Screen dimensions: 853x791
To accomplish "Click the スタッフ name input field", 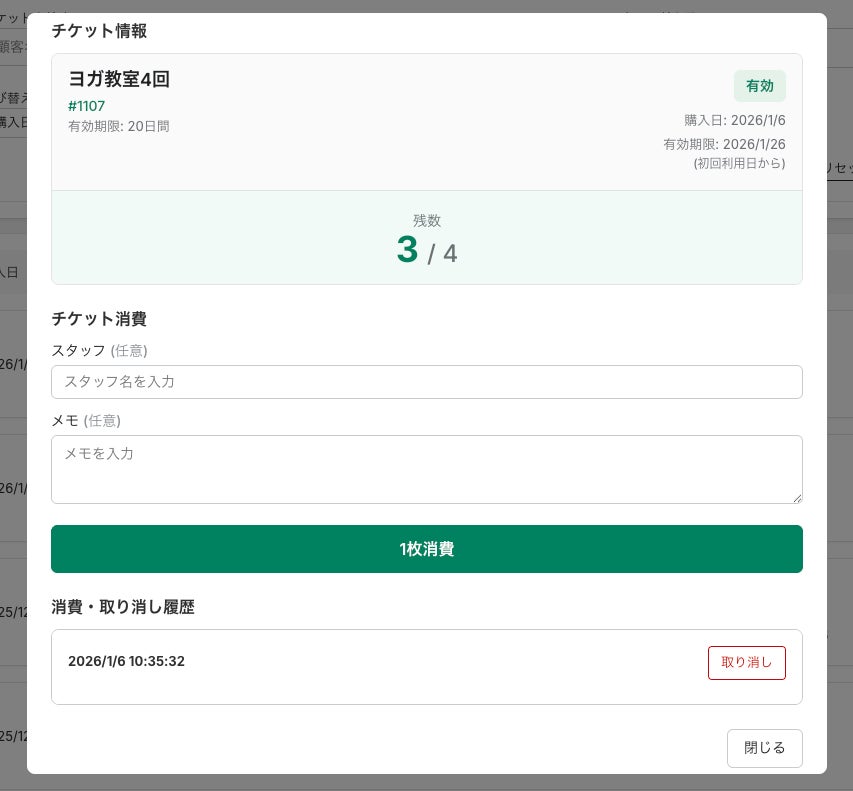I will click(x=426, y=382).
